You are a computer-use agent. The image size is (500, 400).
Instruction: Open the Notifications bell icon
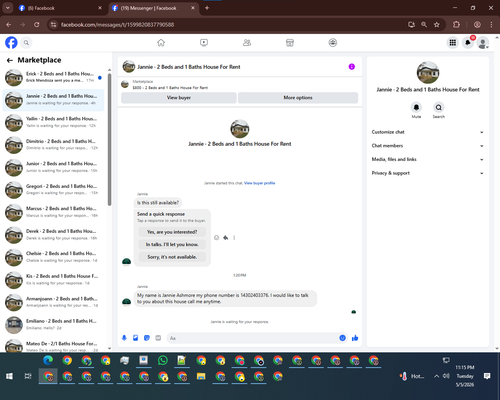click(468, 43)
